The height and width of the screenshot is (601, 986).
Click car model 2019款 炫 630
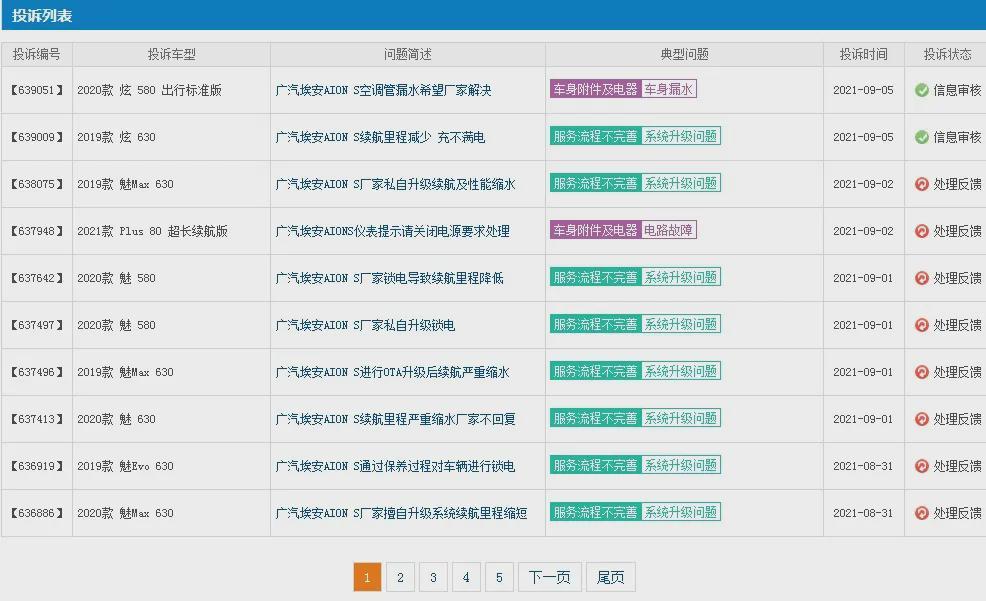(x=116, y=137)
